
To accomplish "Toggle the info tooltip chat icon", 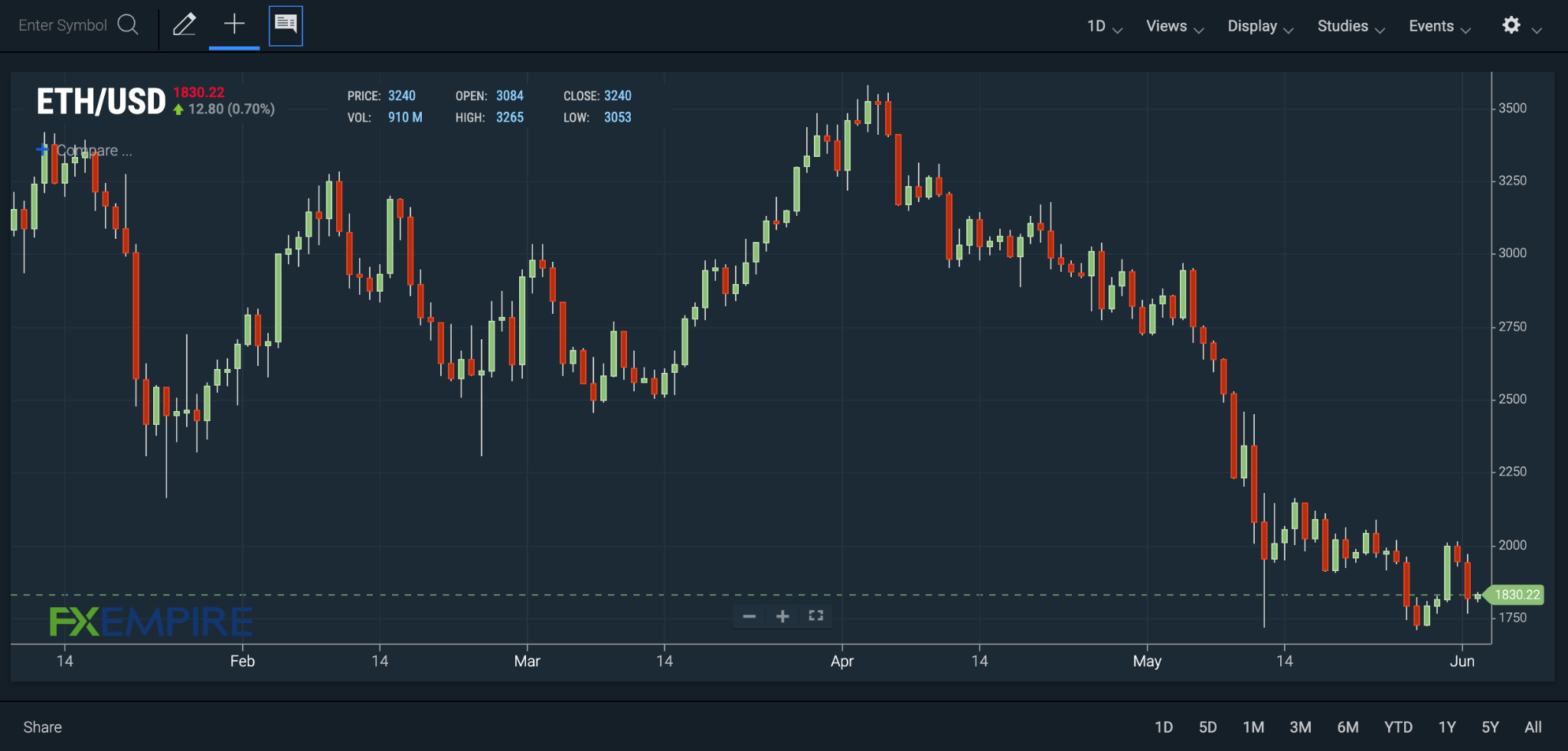I will pyautogui.click(x=286, y=25).
